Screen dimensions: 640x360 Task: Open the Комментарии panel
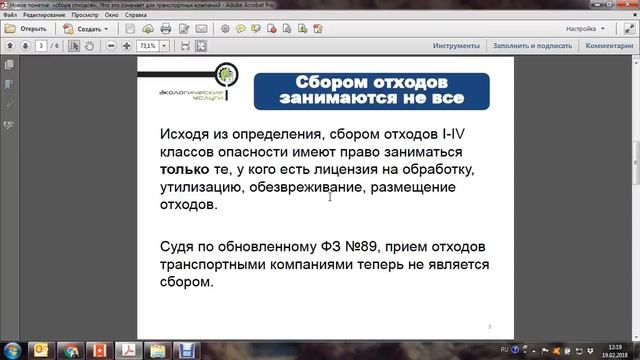pos(609,46)
